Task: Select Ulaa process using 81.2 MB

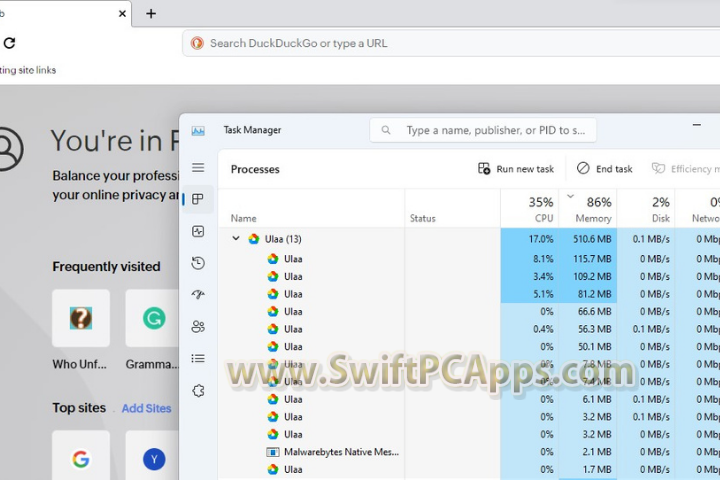Action: (469, 294)
